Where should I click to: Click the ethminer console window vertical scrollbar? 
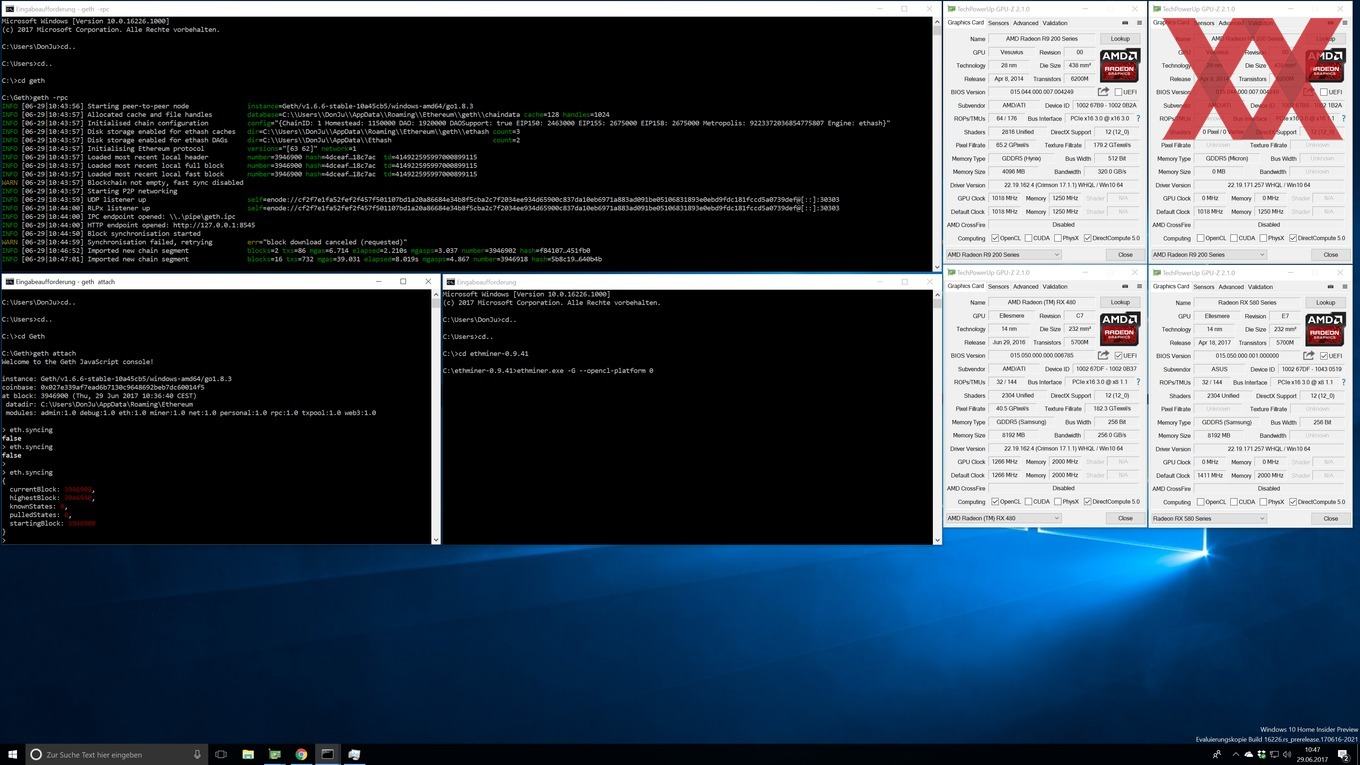point(937,415)
